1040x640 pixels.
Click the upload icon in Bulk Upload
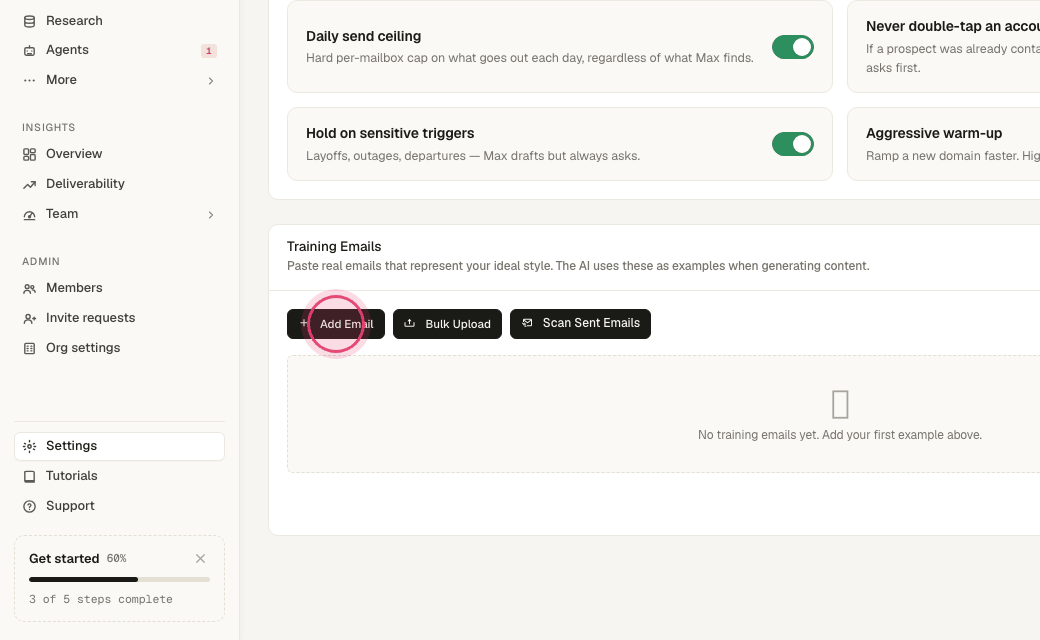click(x=409, y=323)
